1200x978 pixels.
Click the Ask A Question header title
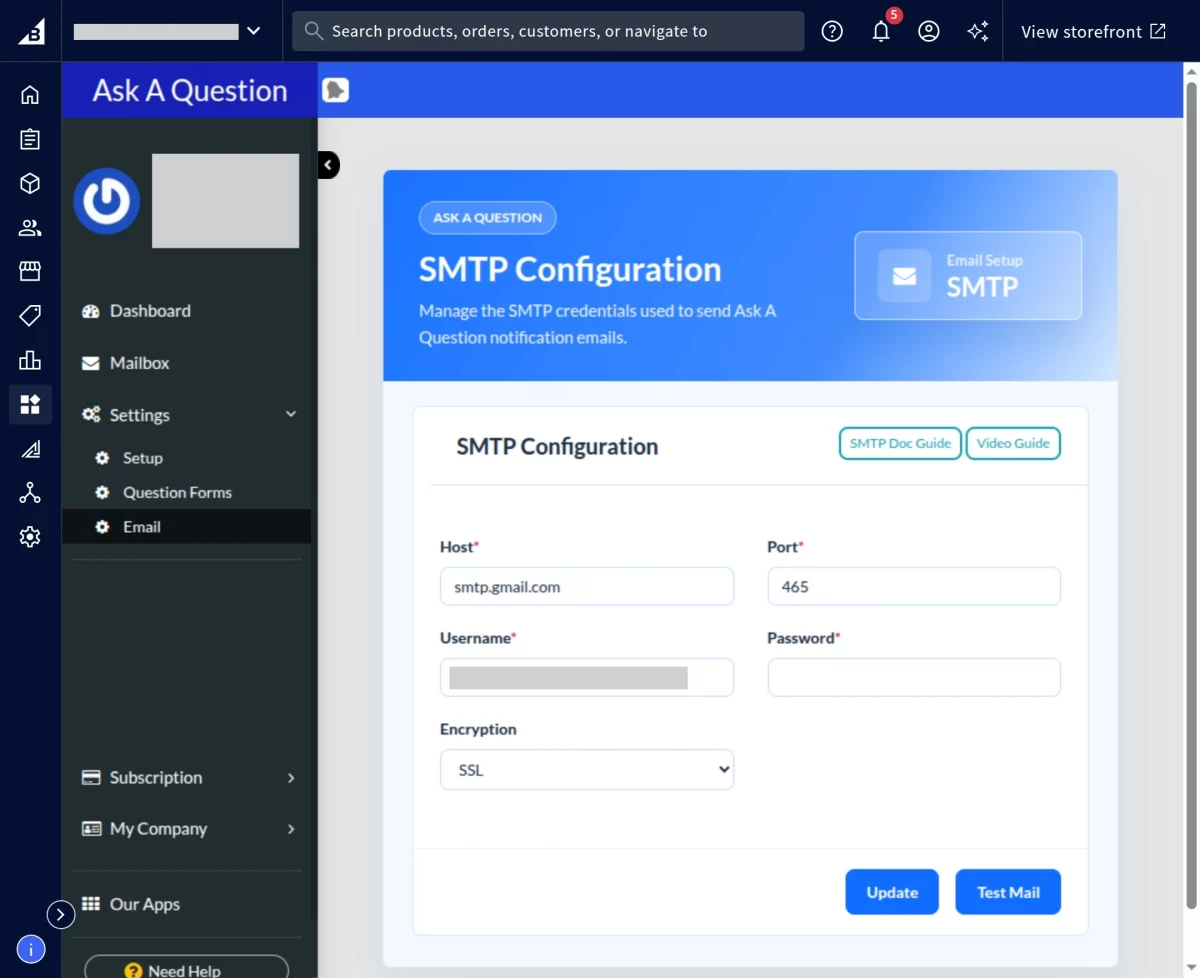point(190,91)
